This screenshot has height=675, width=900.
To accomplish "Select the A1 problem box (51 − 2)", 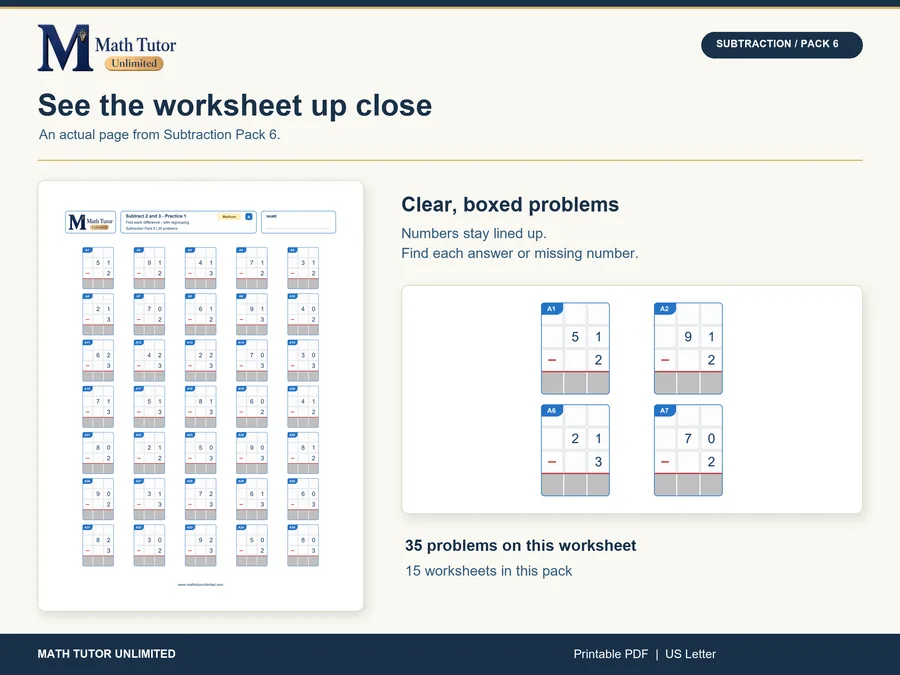I will (x=575, y=348).
